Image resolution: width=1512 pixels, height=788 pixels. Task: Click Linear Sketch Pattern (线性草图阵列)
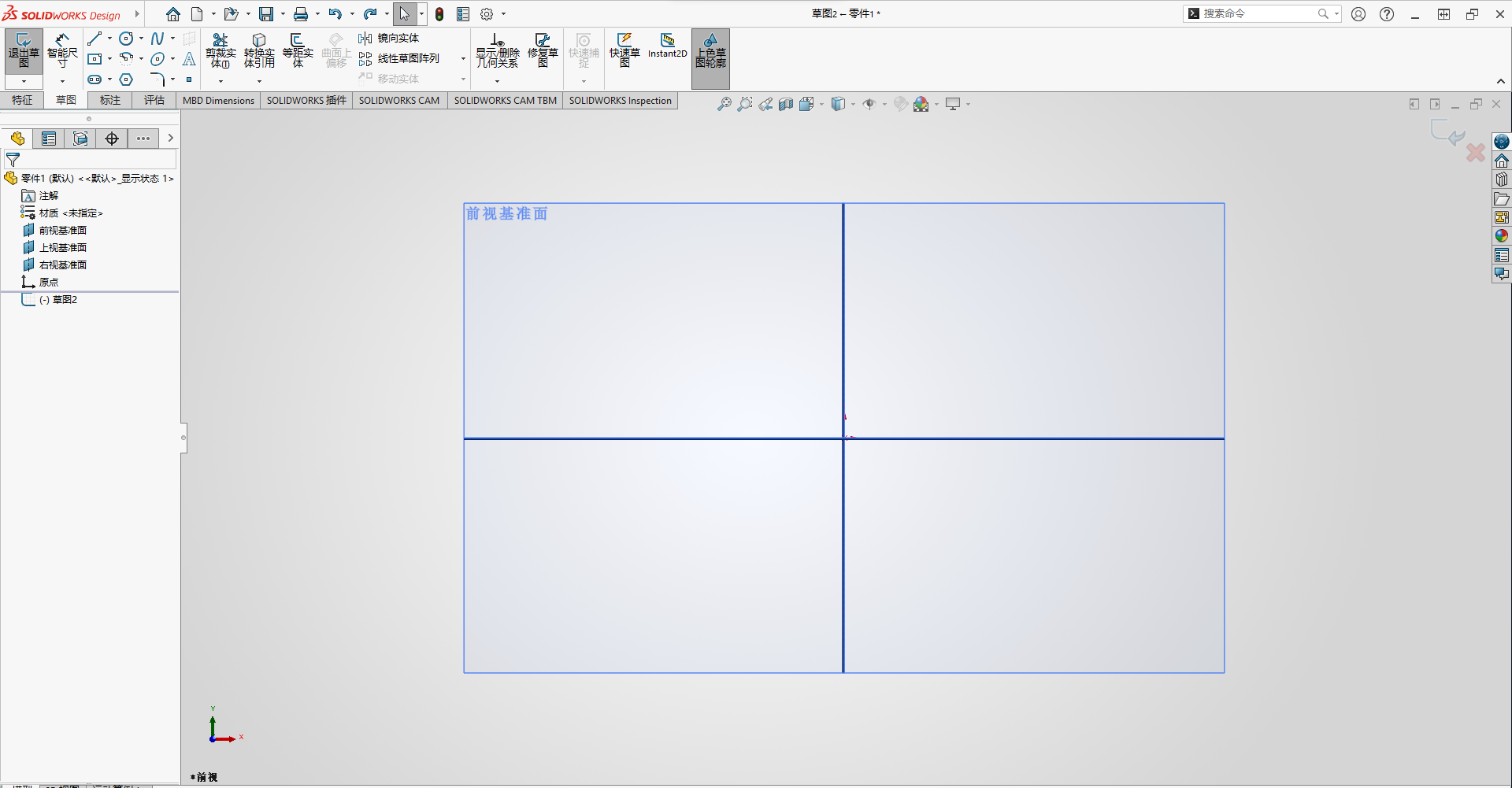tap(399, 59)
